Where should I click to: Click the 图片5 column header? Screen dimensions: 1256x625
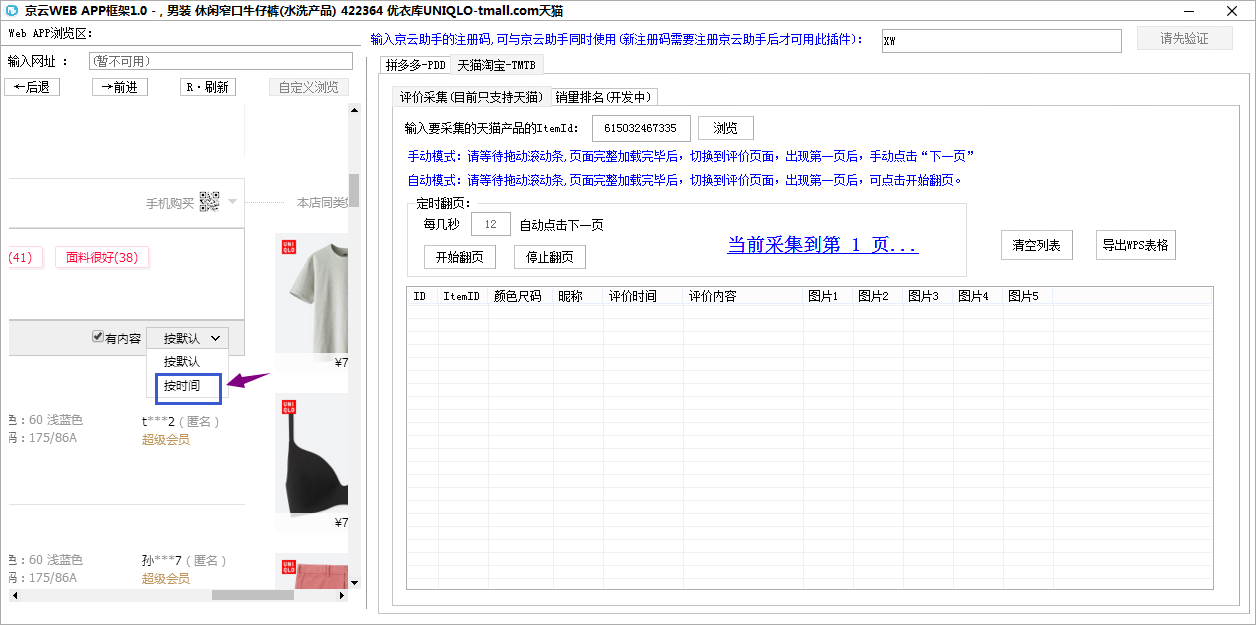1028,297
